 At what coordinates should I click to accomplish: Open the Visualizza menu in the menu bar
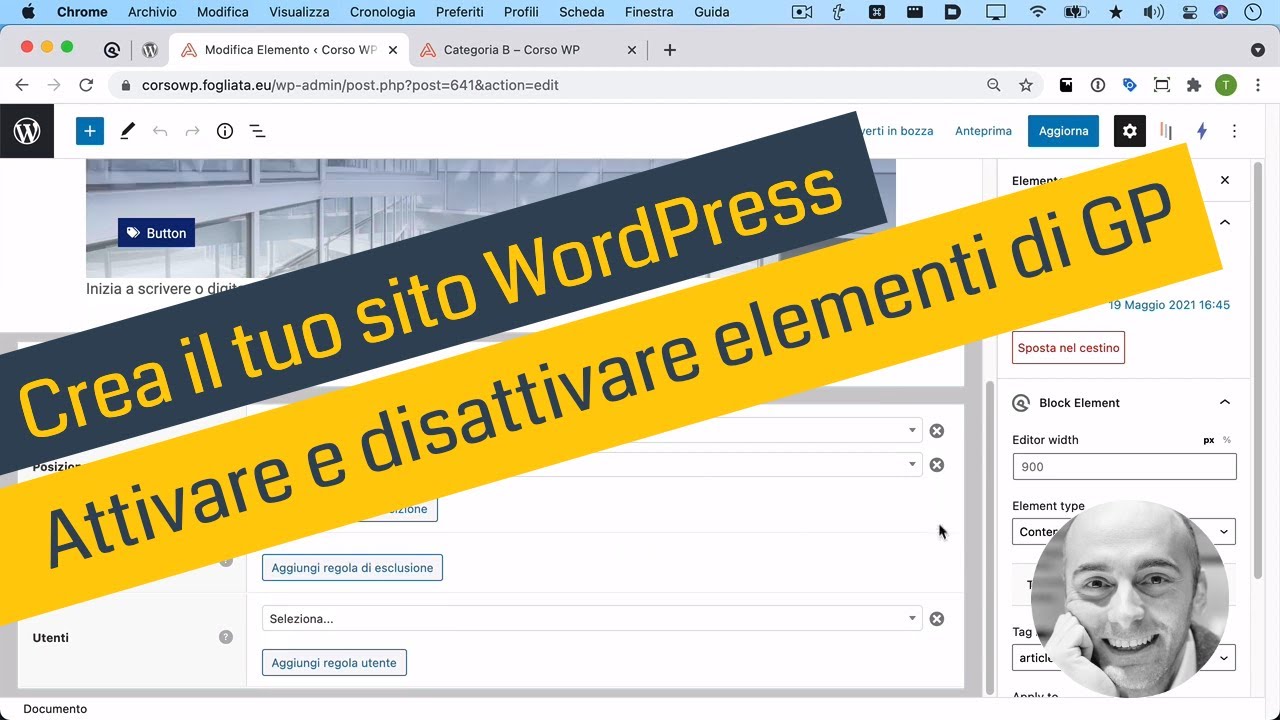pos(298,12)
